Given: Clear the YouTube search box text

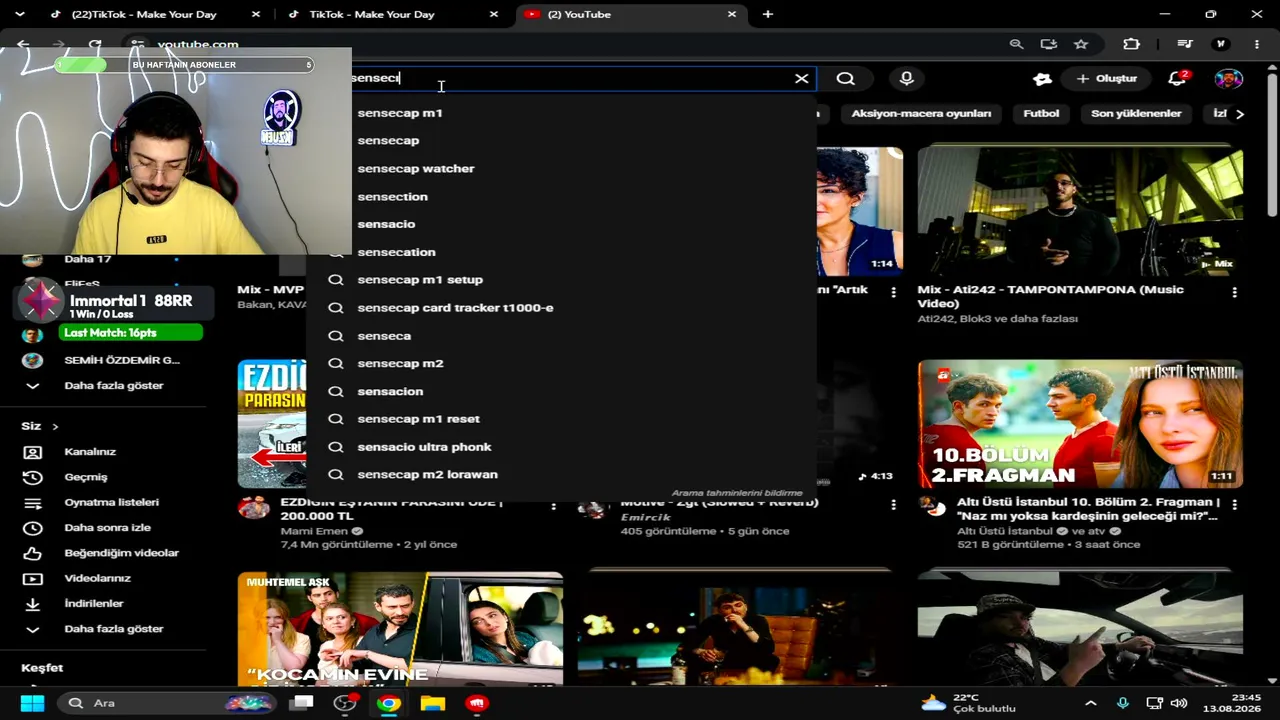Looking at the screenshot, I should 801,78.
